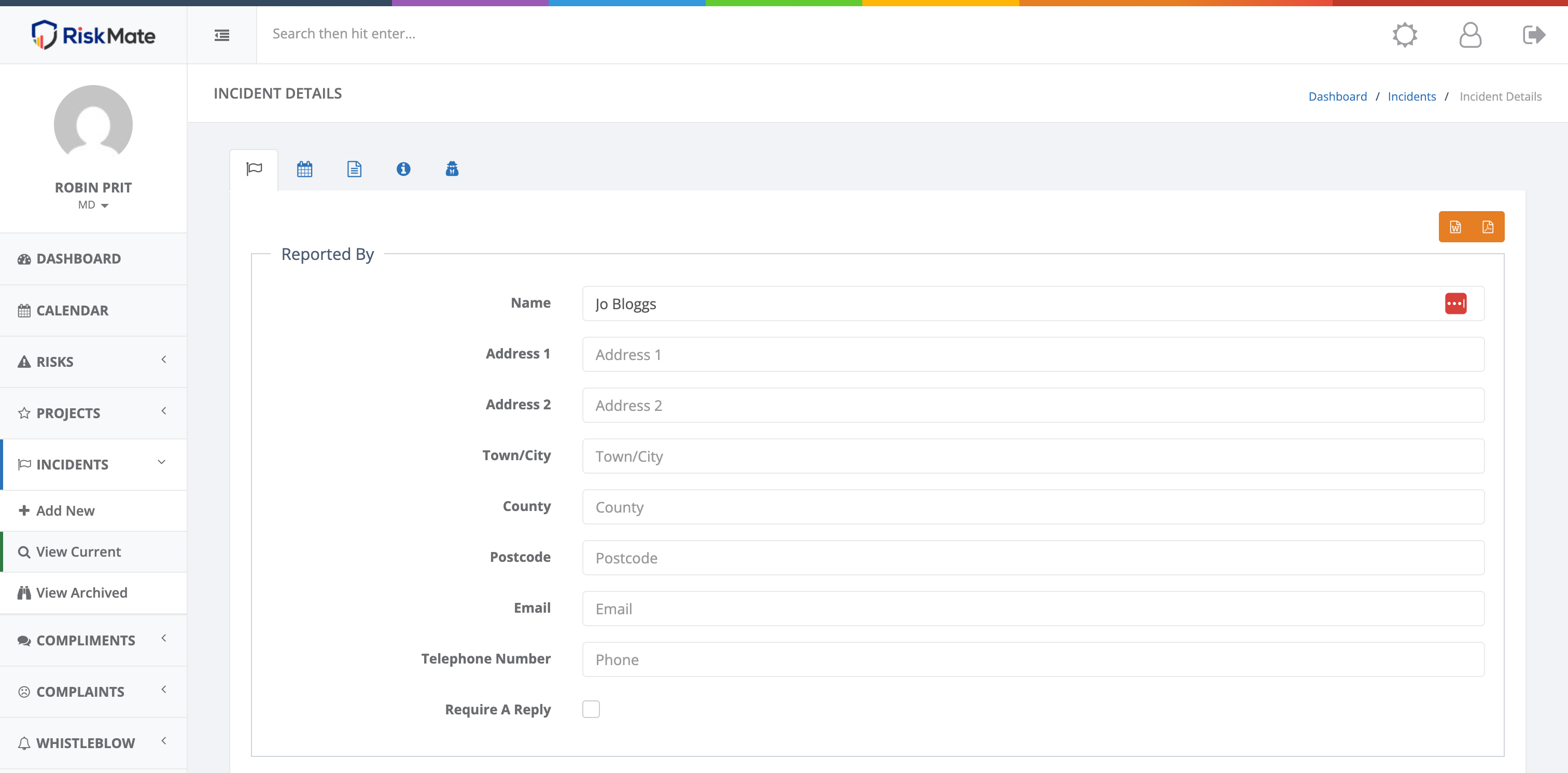Click the Address 1 input field
This screenshot has width=1568, height=773.
[x=1033, y=354]
